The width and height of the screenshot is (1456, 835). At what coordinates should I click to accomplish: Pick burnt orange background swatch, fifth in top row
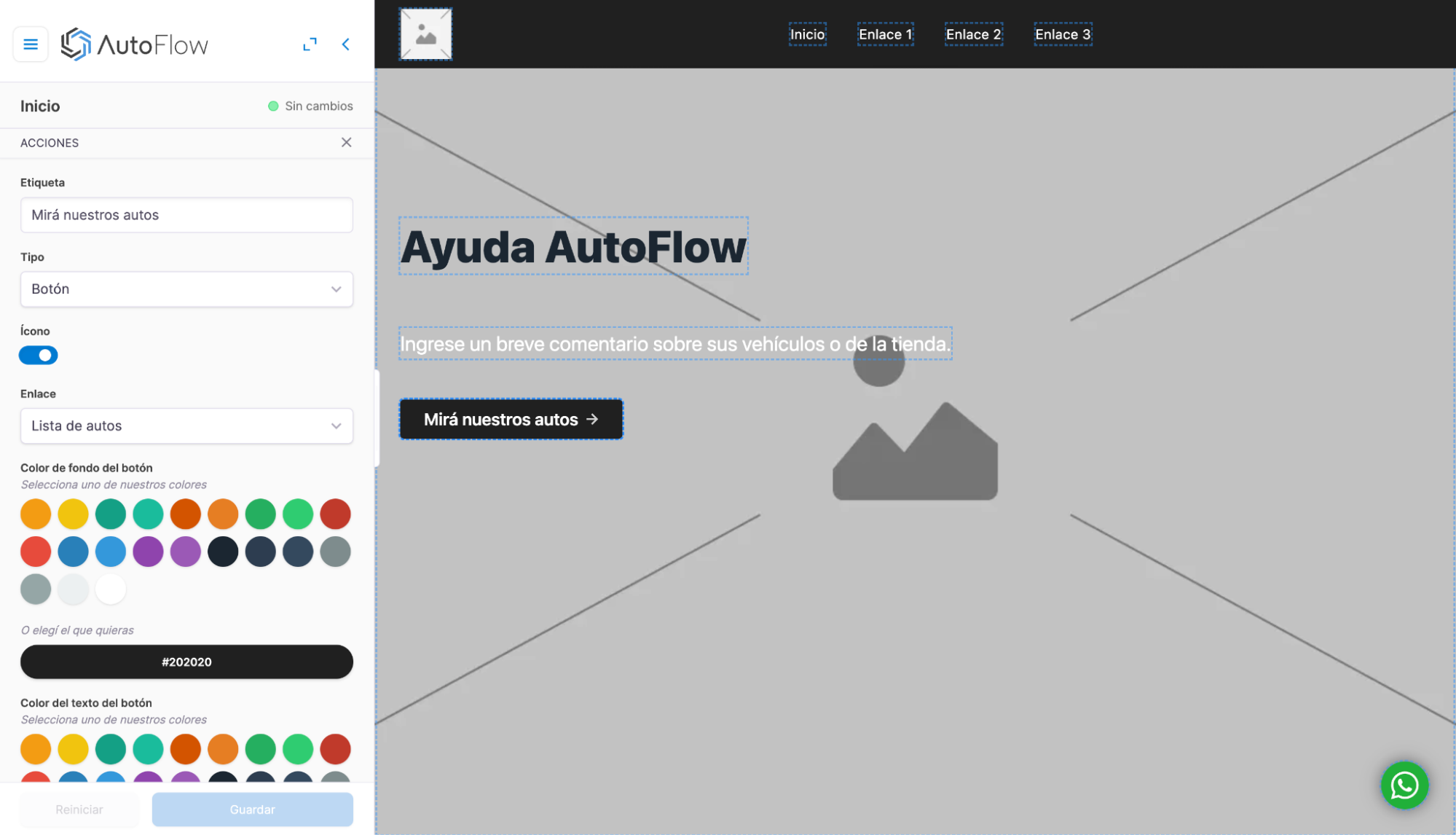click(186, 514)
